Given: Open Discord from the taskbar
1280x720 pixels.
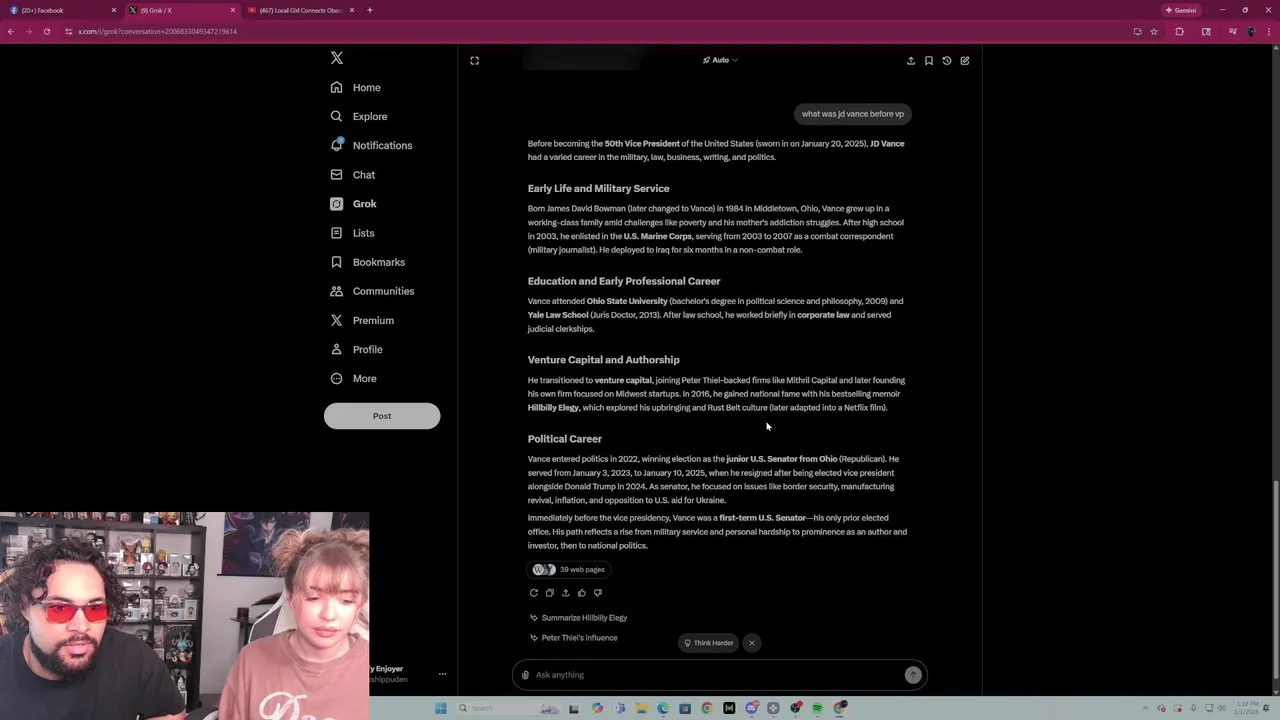Looking at the screenshot, I should pos(751,708).
